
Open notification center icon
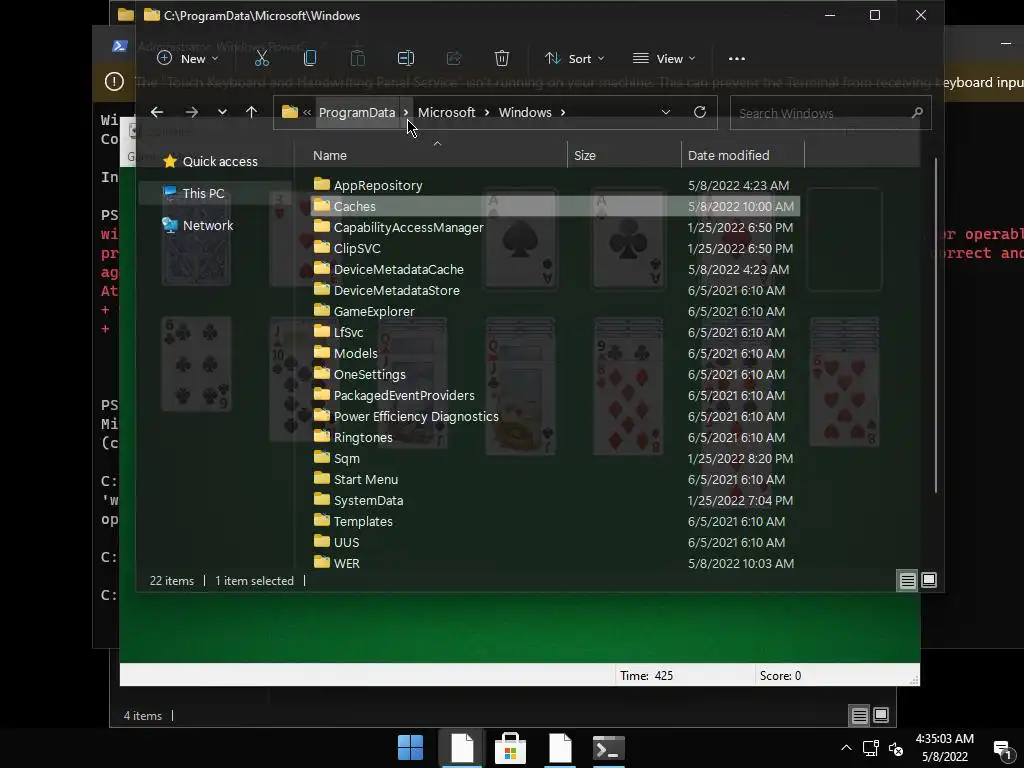(x=1002, y=750)
